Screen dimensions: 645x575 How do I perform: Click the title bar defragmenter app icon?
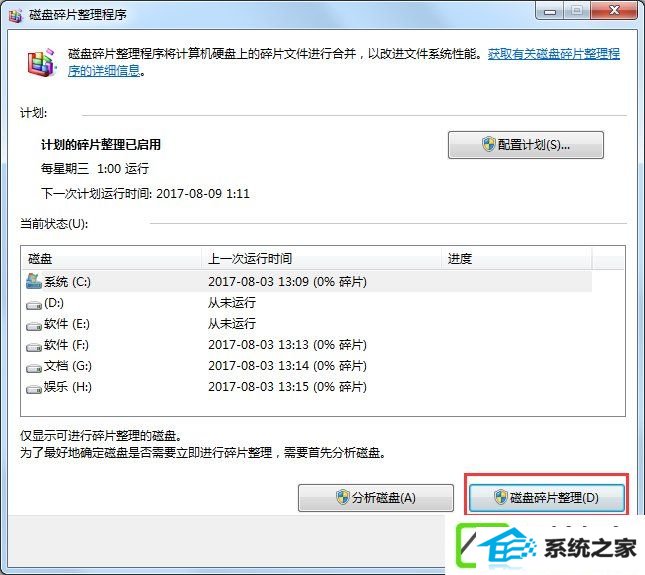[16, 15]
